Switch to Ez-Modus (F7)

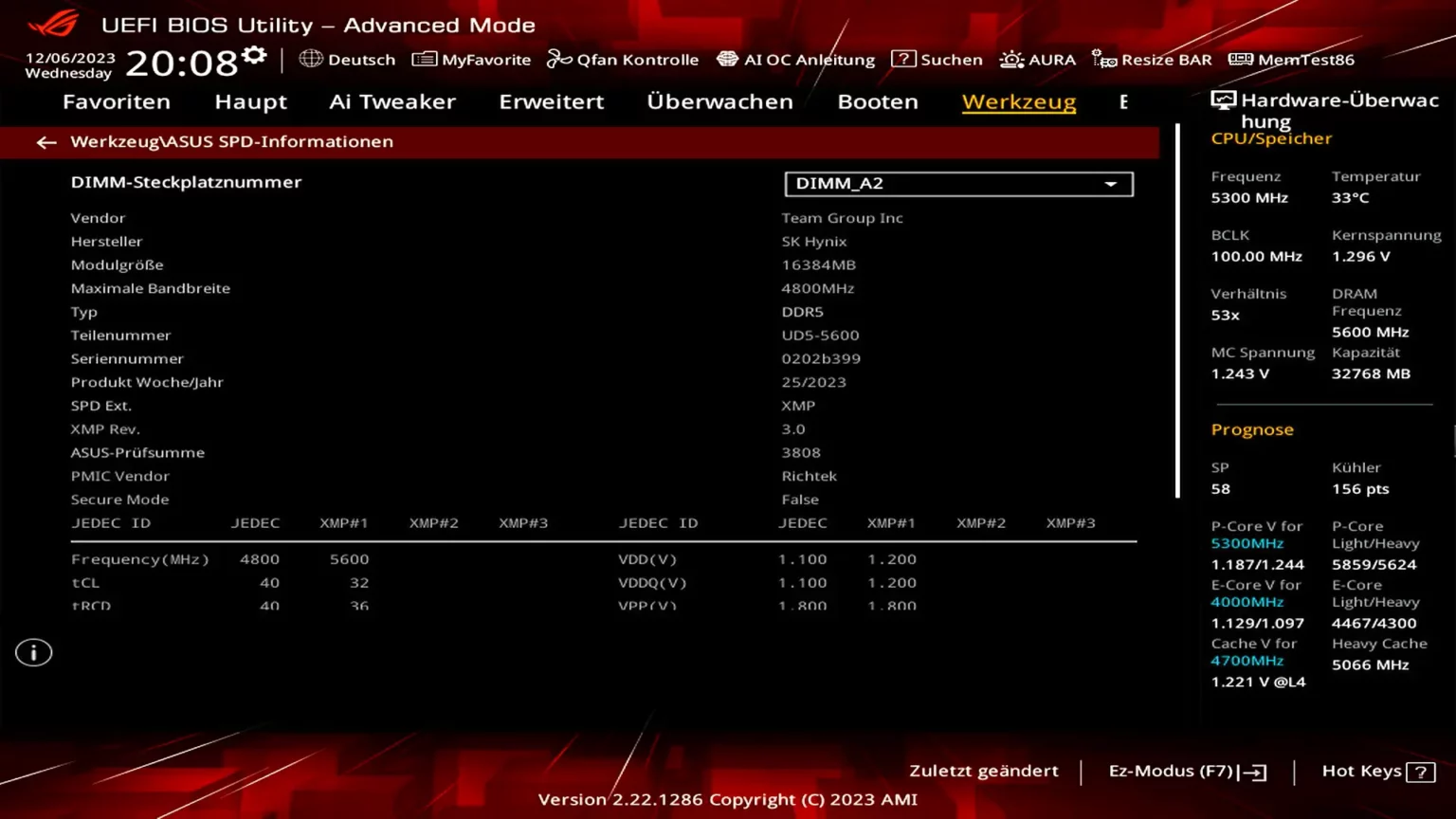(x=1187, y=772)
